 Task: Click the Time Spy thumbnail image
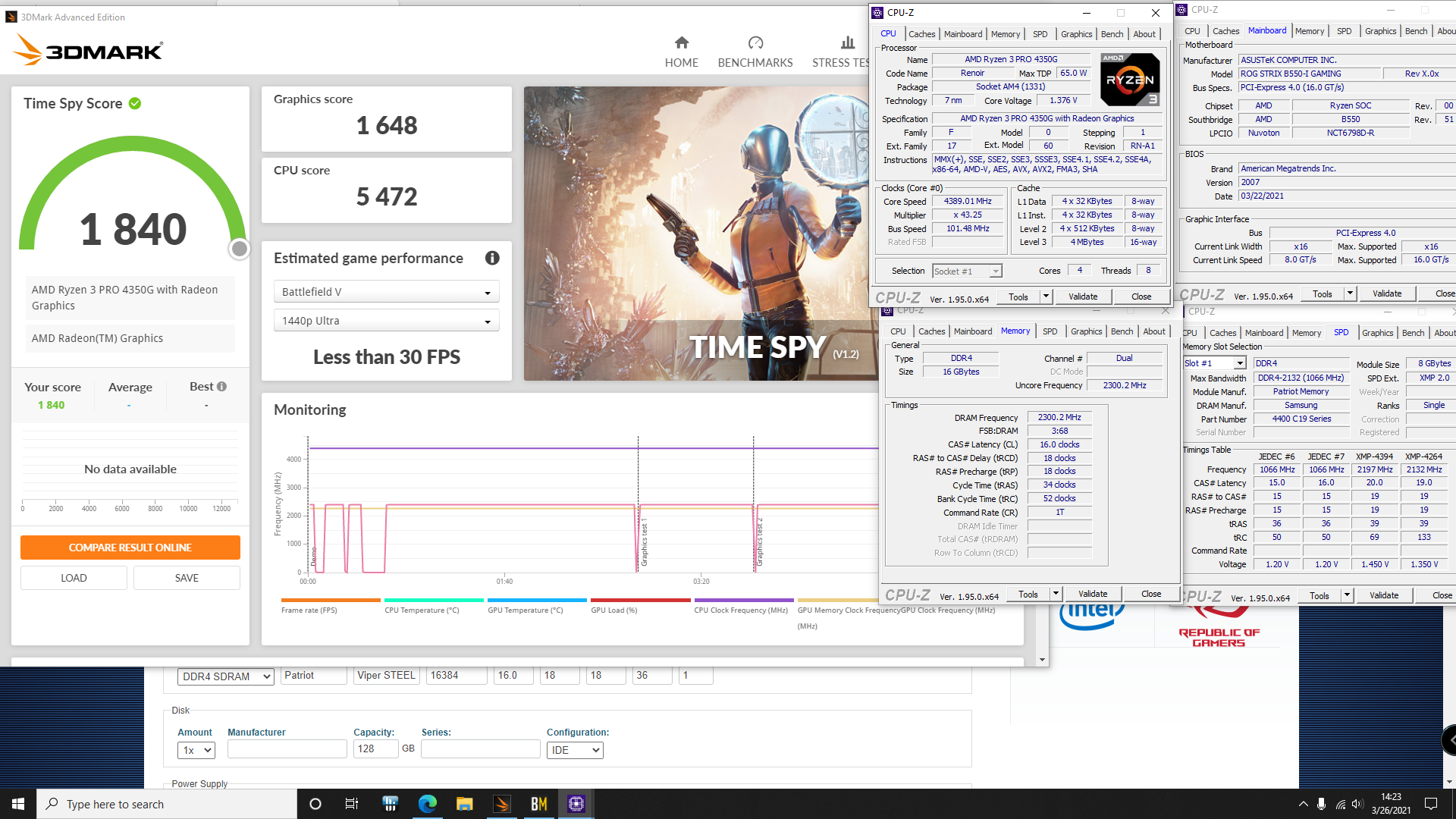point(698,234)
